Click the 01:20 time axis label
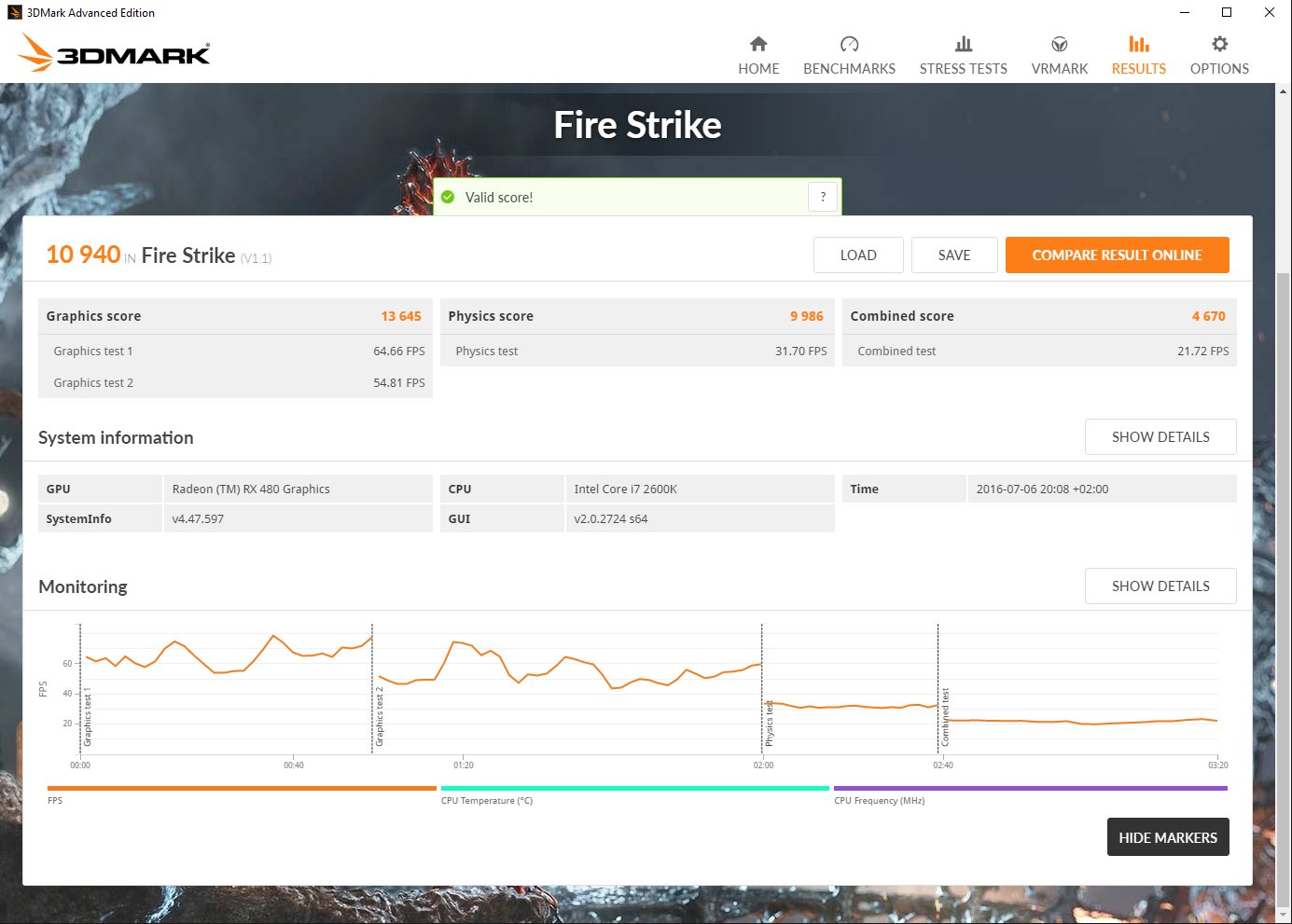This screenshot has width=1292, height=924. pyautogui.click(x=464, y=765)
